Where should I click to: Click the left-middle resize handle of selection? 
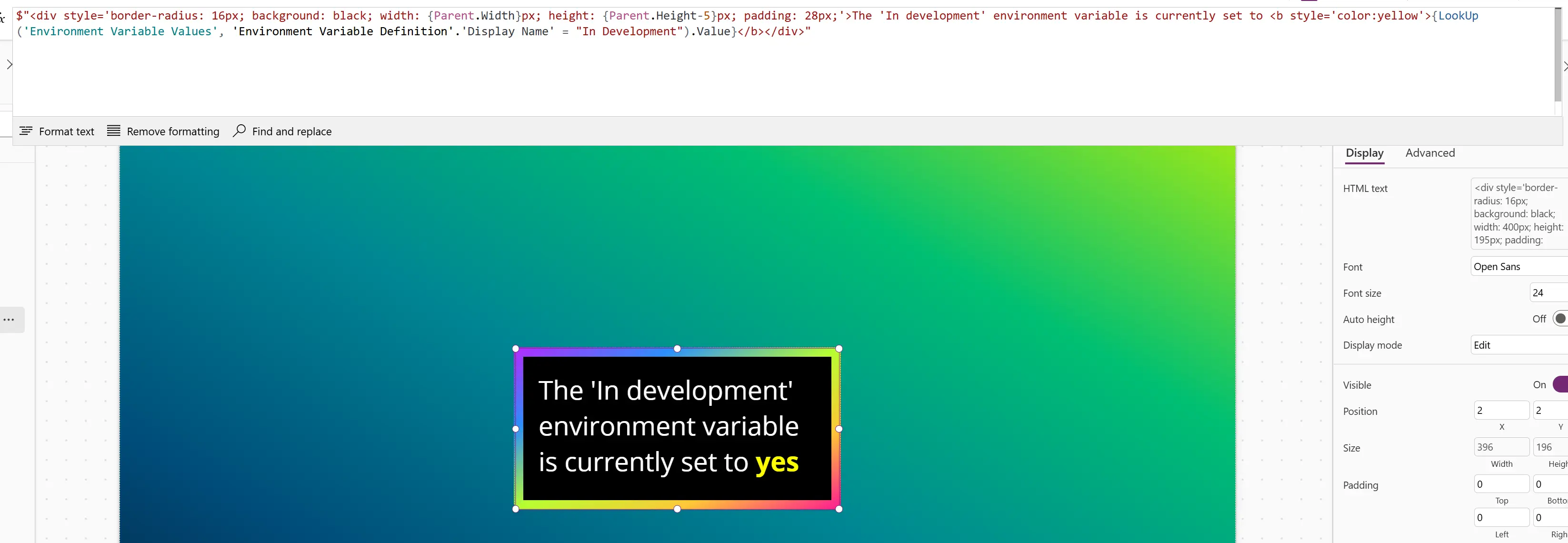click(x=516, y=429)
